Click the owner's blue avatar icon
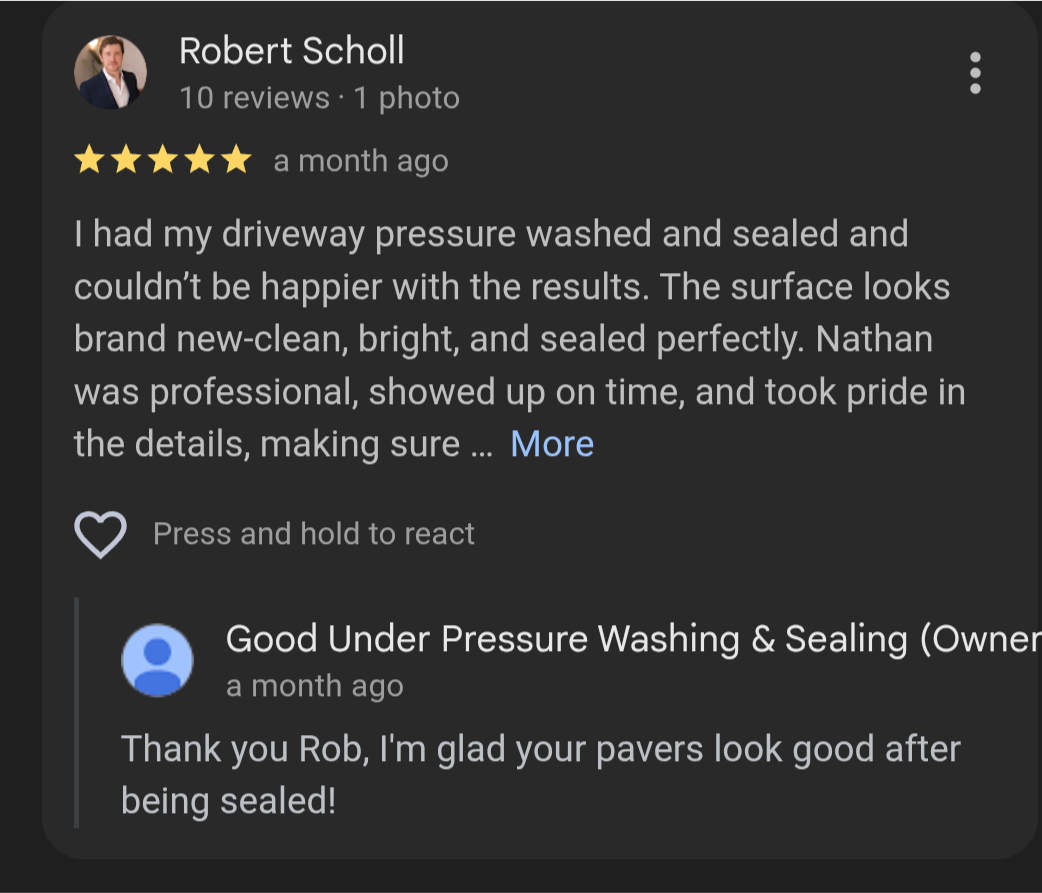The image size is (1042, 893). click(x=157, y=660)
